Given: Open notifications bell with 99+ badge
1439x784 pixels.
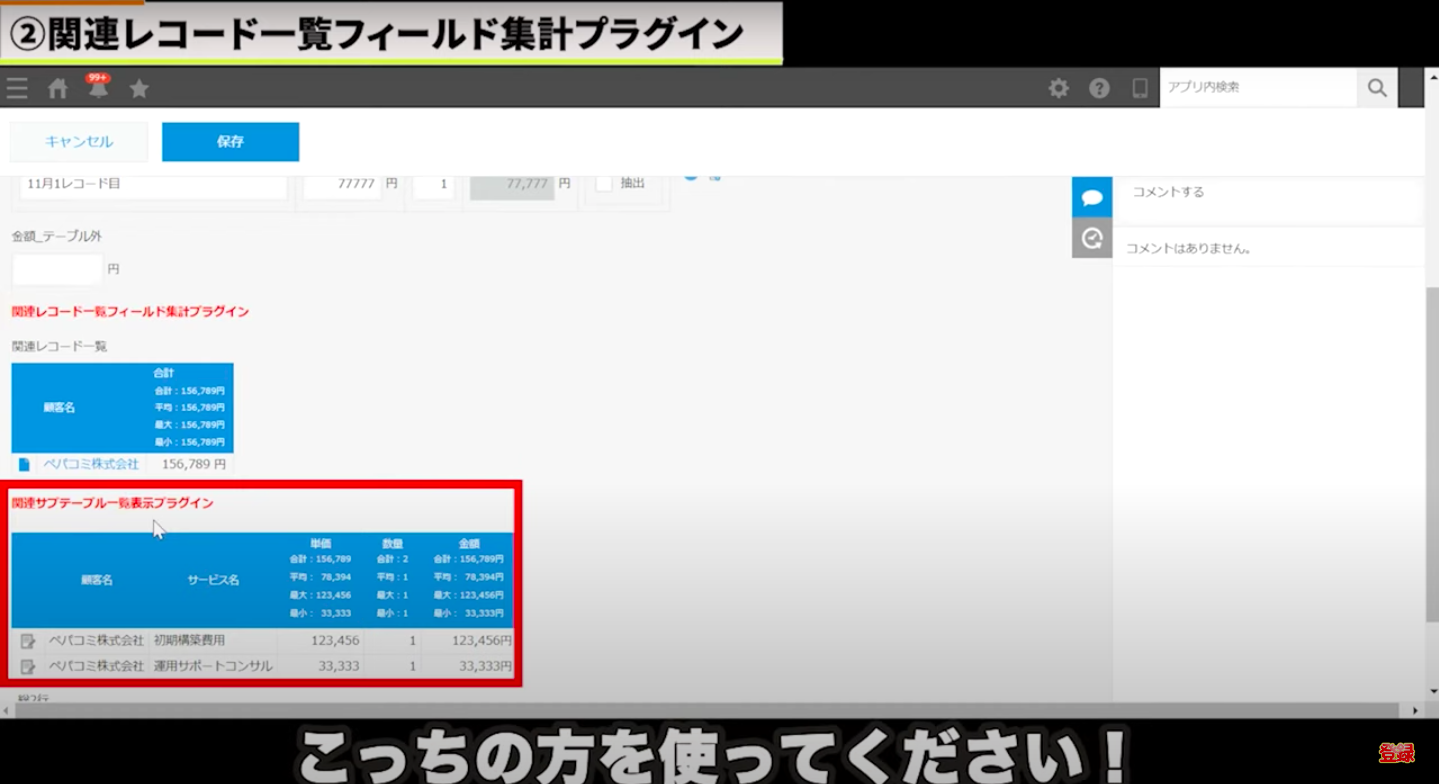Looking at the screenshot, I should click(98, 88).
